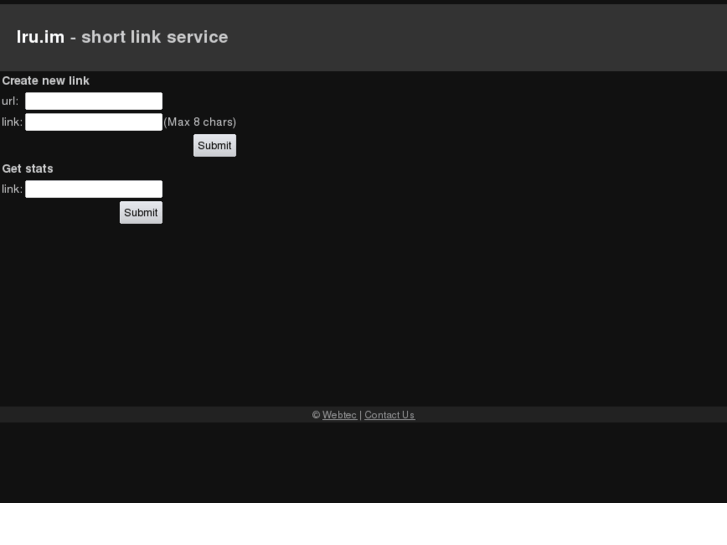Click the "(Max 8 chars)" hint text
727x545 pixels.
200,122
